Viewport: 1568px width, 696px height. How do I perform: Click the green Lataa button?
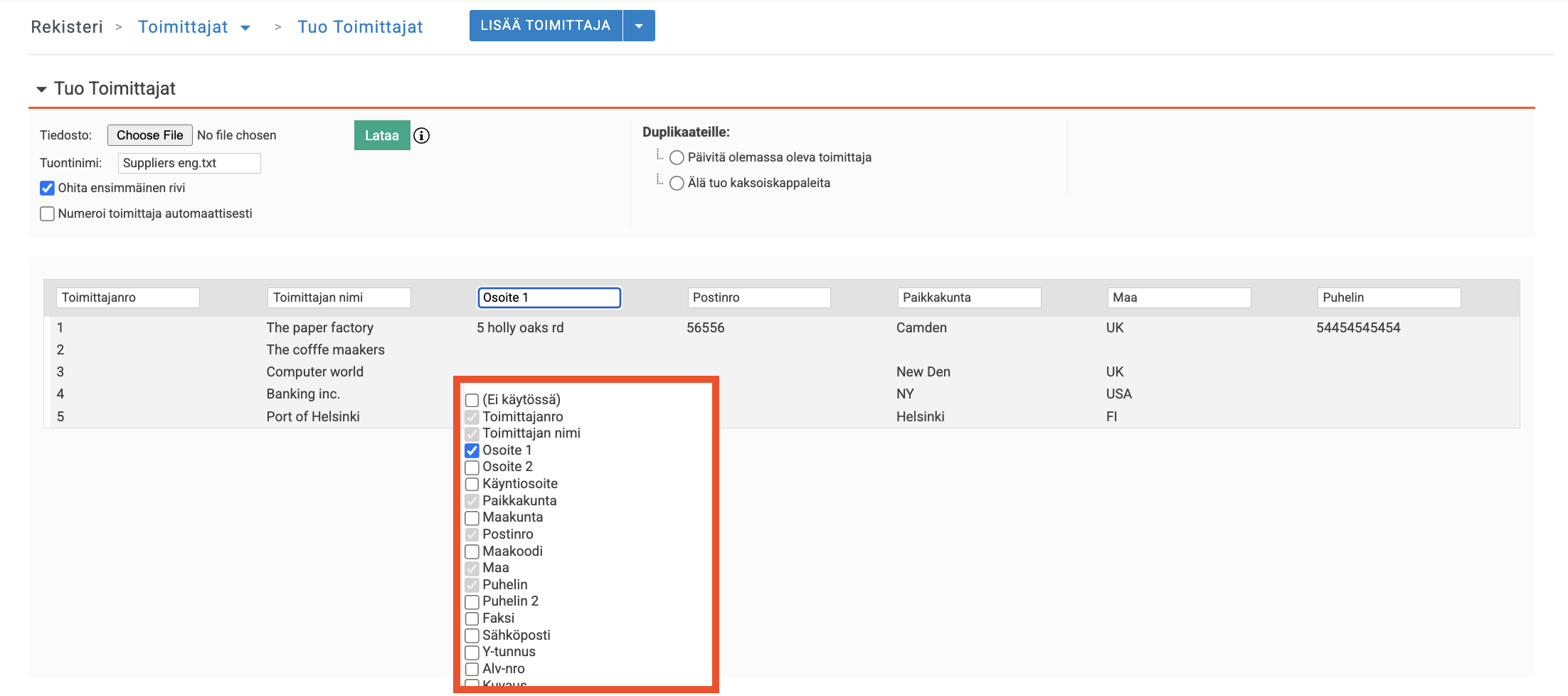click(x=381, y=135)
